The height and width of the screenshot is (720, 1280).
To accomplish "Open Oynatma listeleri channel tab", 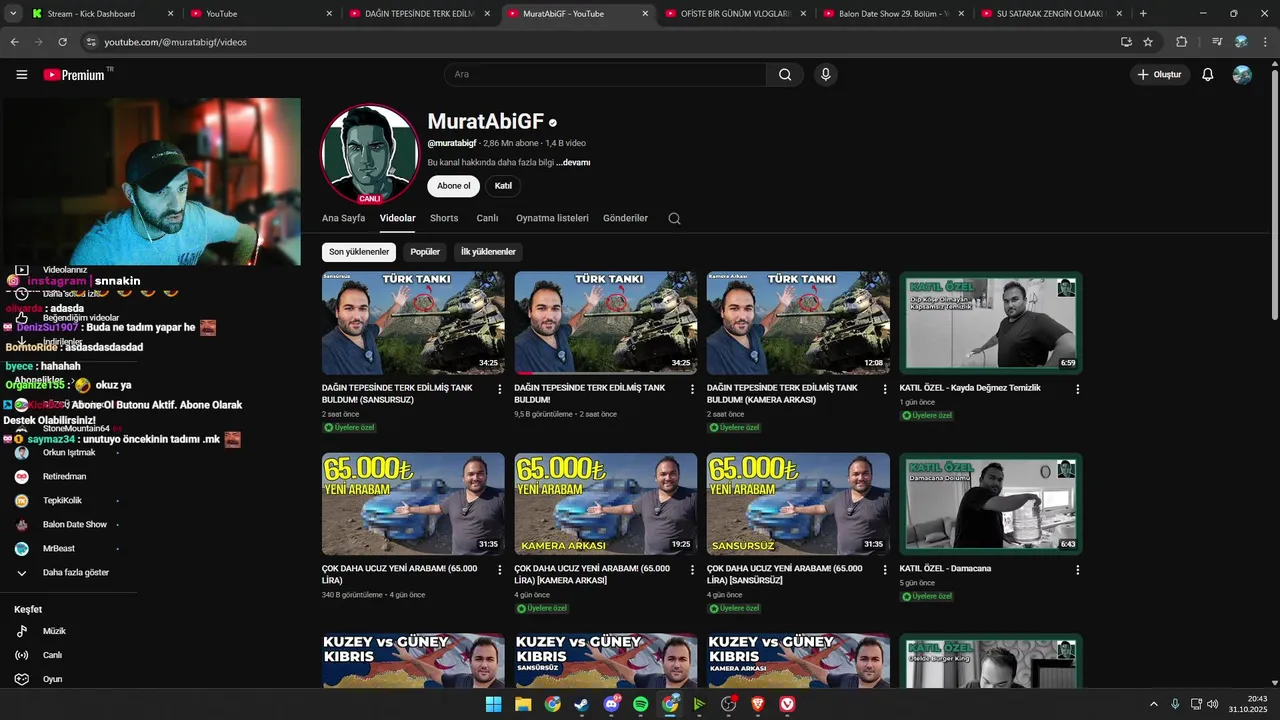I will pyautogui.click(x=552, y=218).
